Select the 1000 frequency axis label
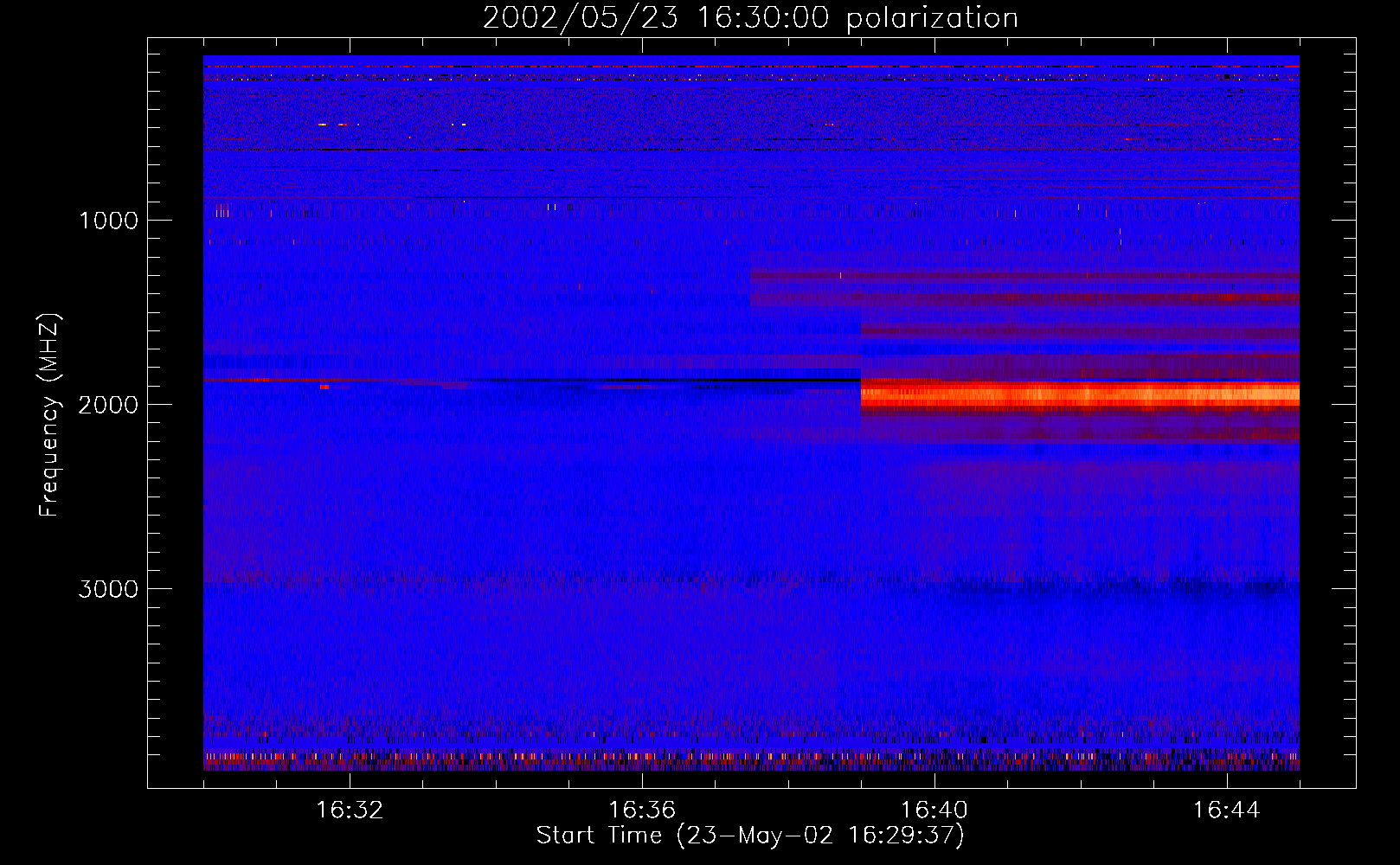This screenshot has height=865, width=1400. (x=108, y=221)
